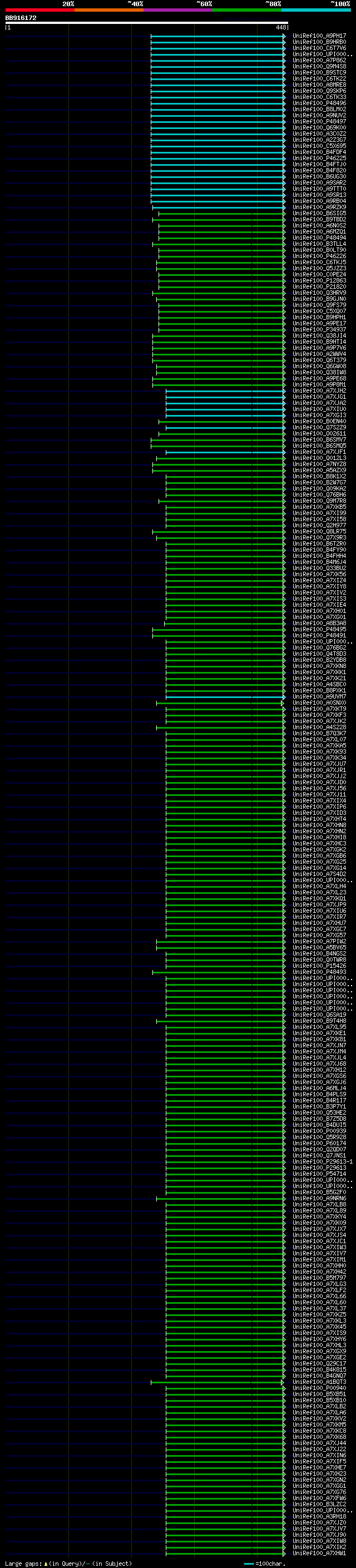Screen dimensions: 356x1568
Task: Click the UniRef100_C5X695 label
Action: click(319, 146)
